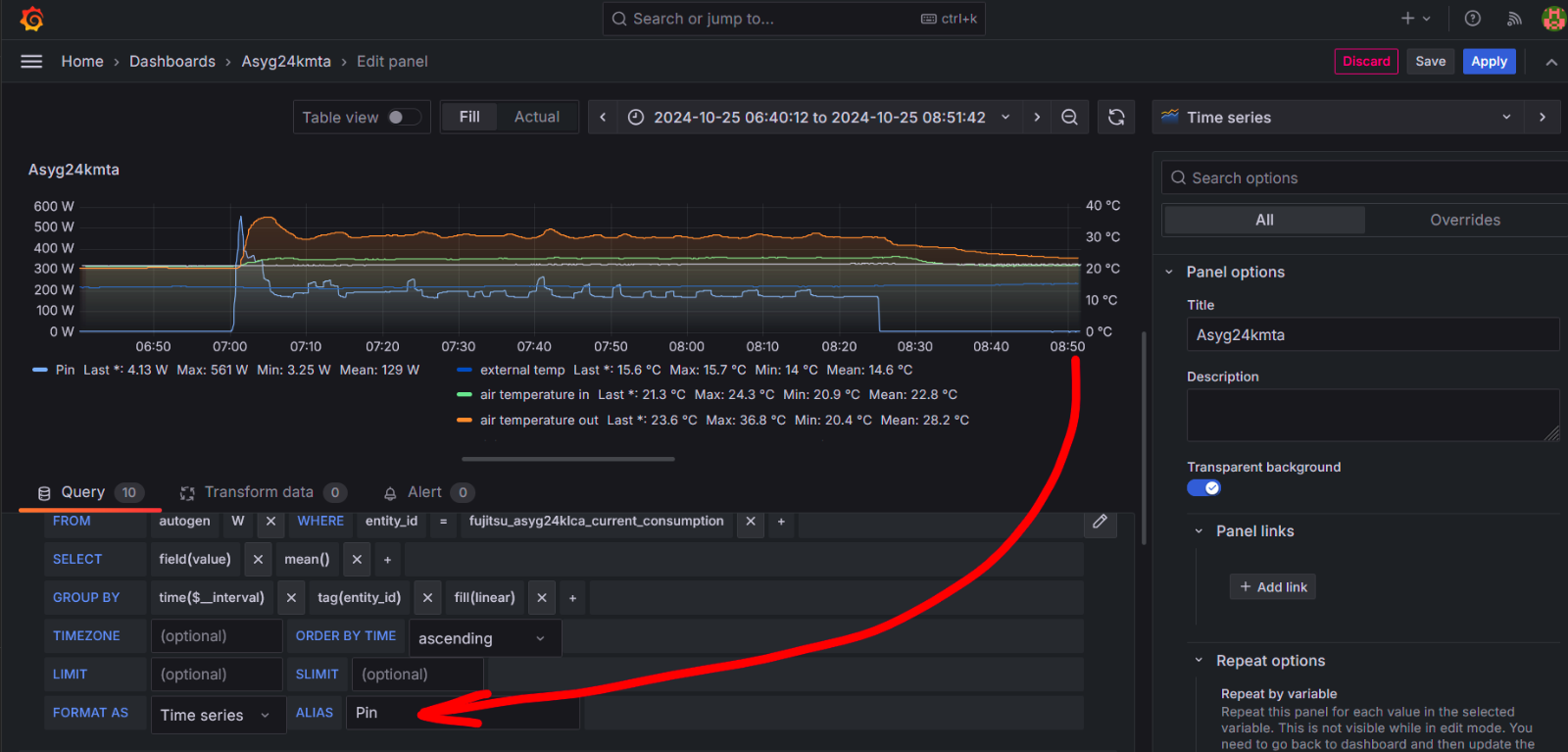Switch to the Overrides tab

coord(1464,220)
